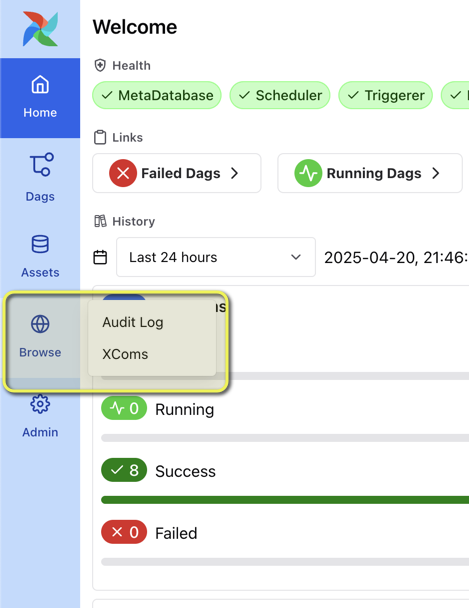Click the green Running Dags pulse icon
469x608 pixels.
coord(308,173)
